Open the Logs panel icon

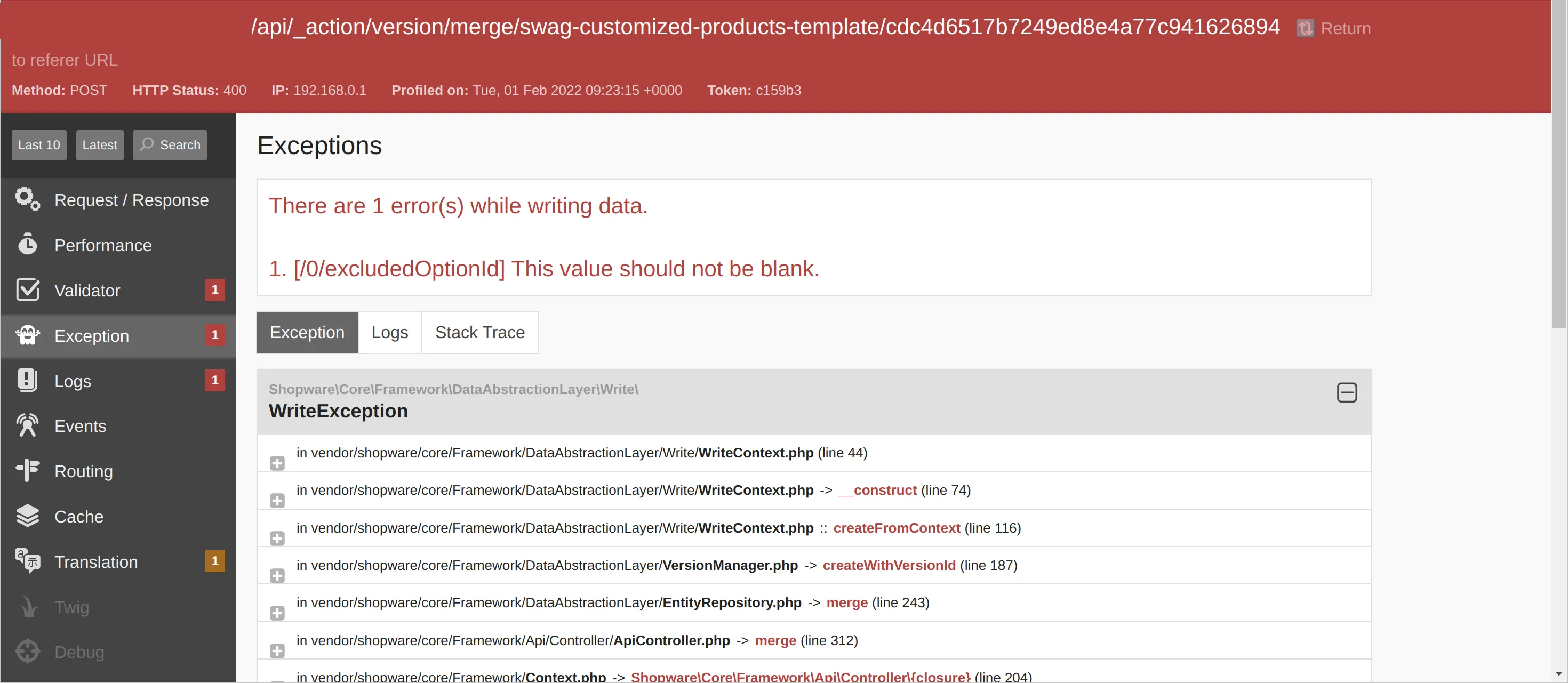27,381
